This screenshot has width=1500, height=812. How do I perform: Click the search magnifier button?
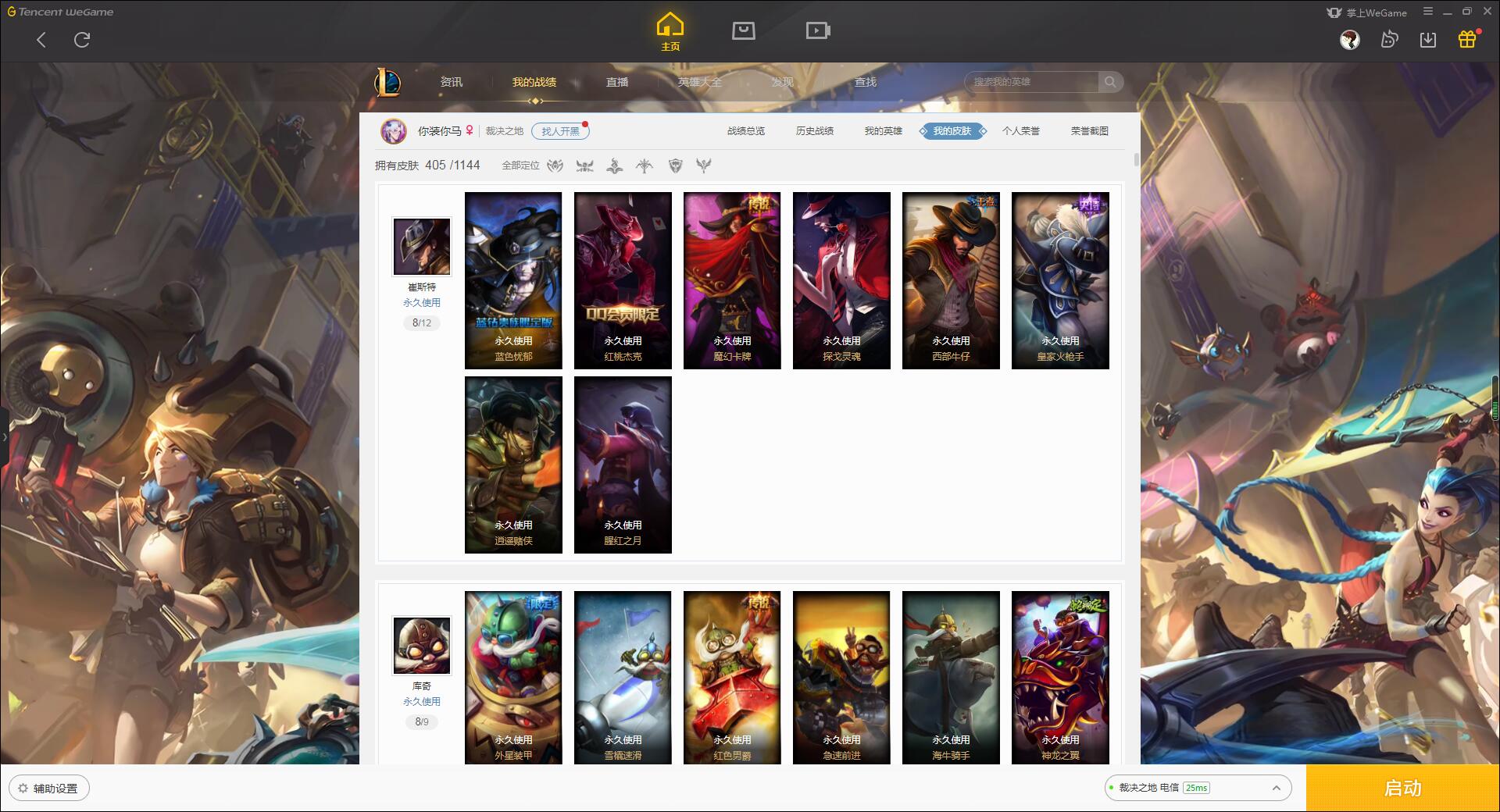[x=1110, y=82]
